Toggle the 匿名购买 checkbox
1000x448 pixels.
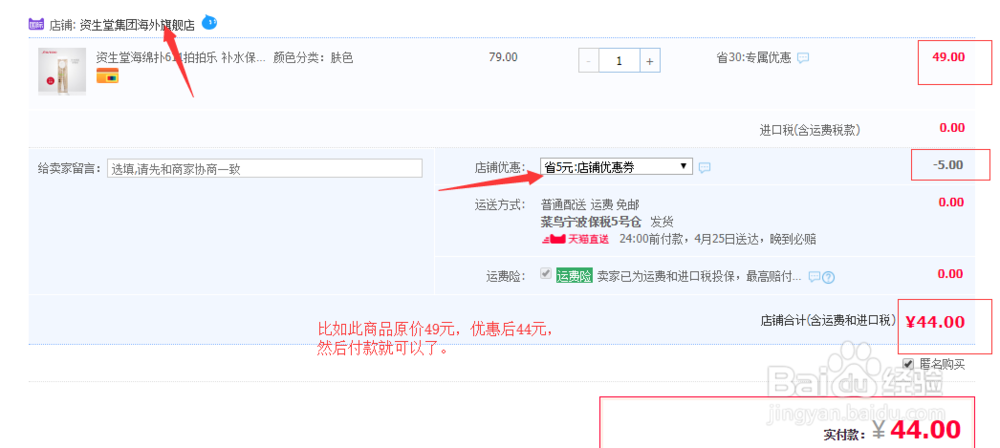(x=908, y=364)
